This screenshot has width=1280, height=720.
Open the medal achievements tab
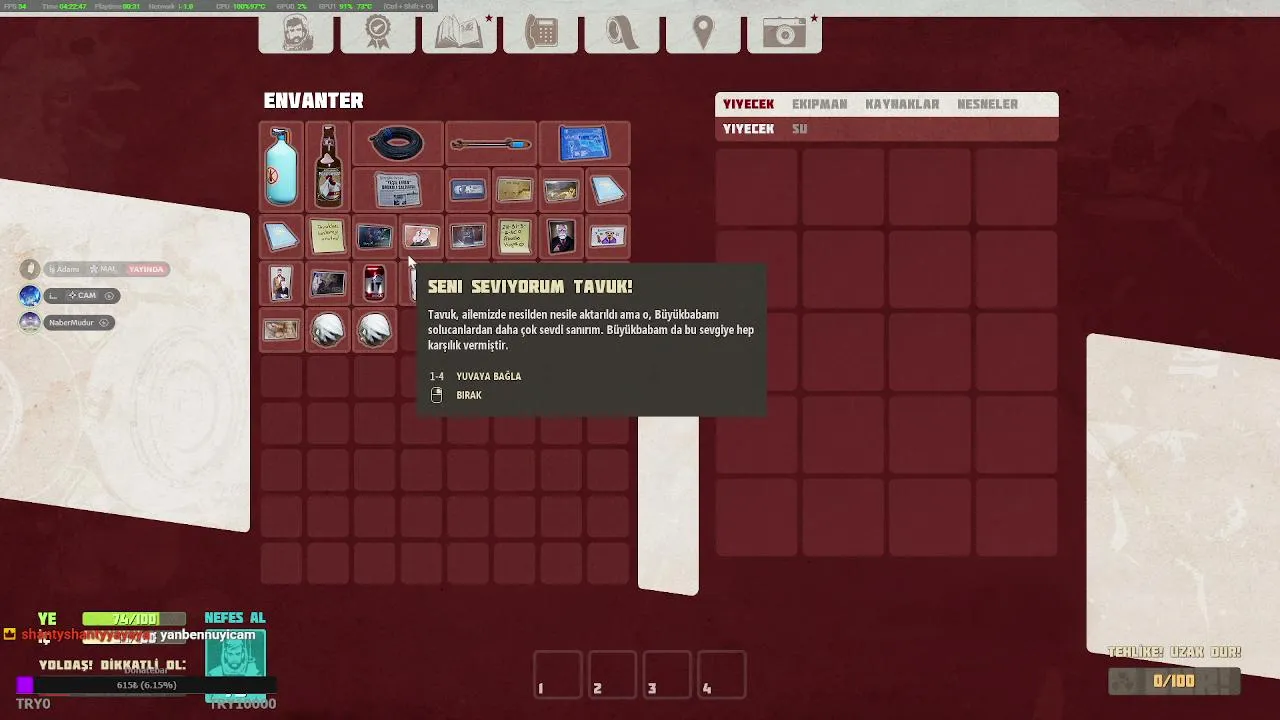click(x=378, y=34)
